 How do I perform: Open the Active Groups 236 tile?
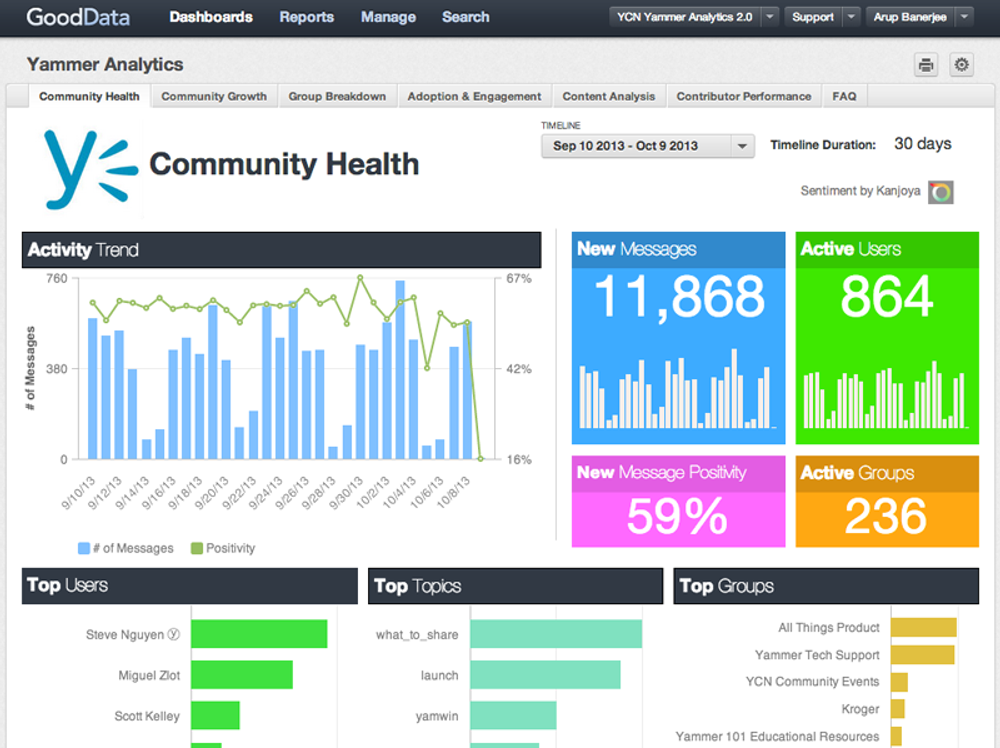887,501
